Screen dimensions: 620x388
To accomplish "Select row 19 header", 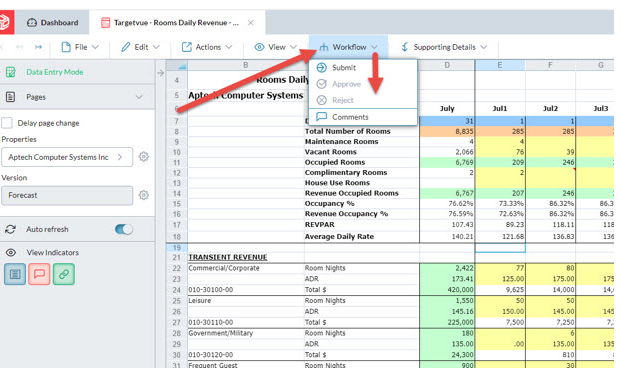I will click(x=176, y=248).
